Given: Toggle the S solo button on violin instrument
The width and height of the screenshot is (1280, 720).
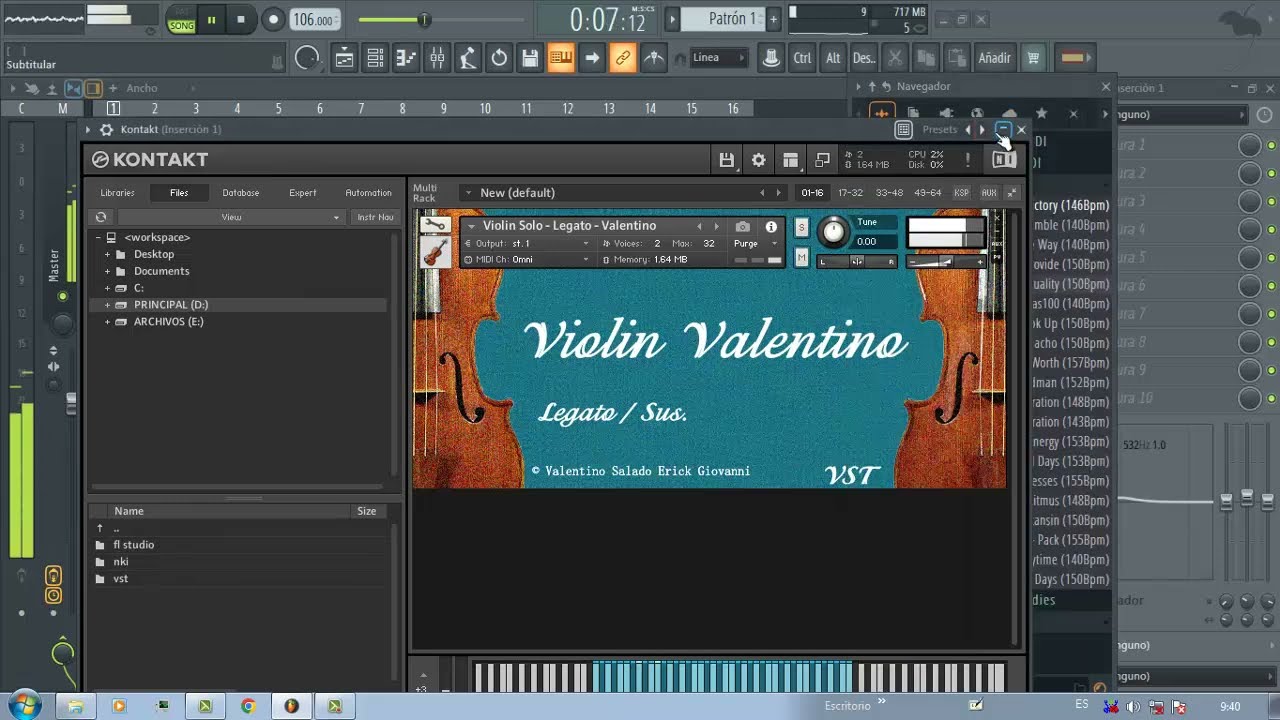Looking at the screenshot, I should tap(801, 227).
